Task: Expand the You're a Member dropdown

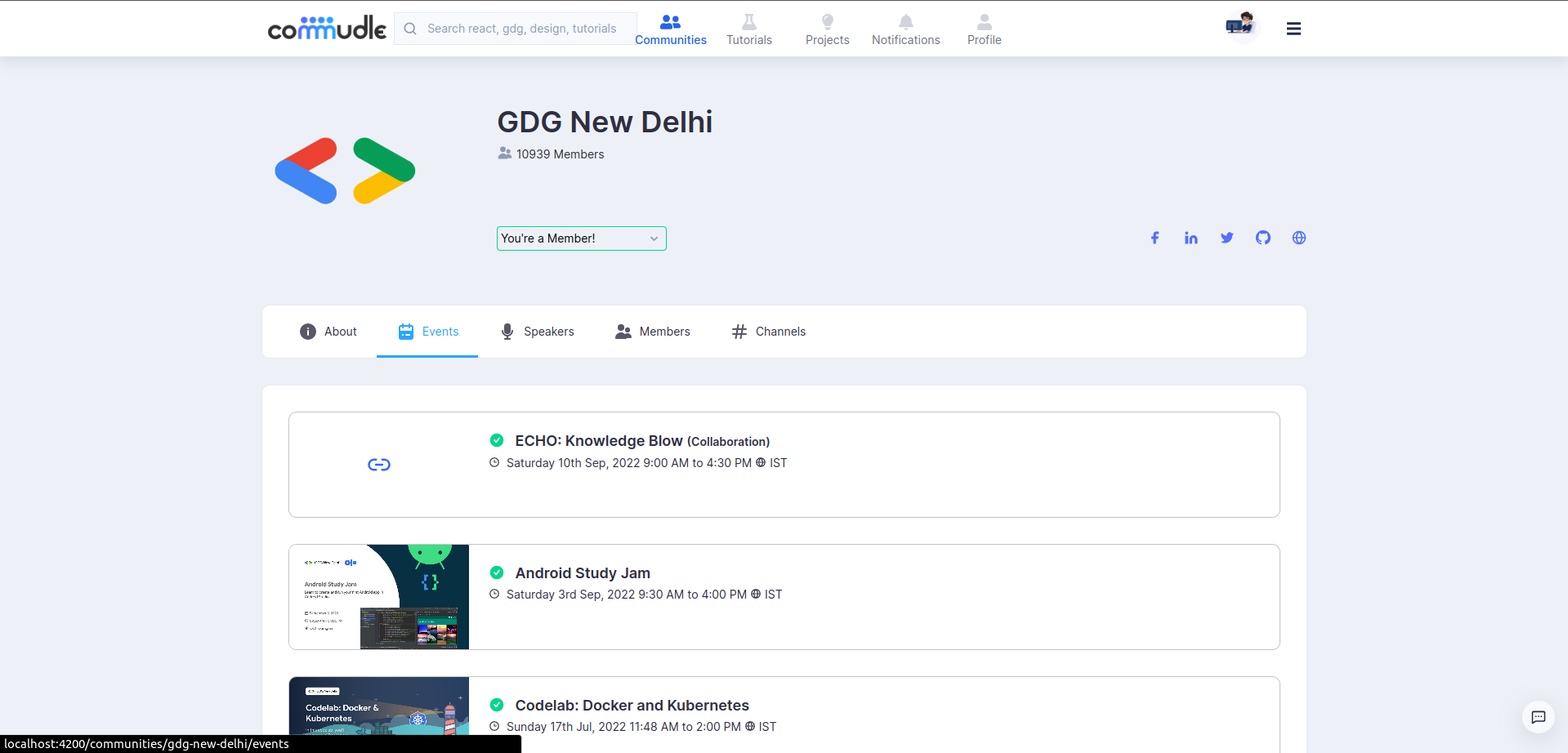Action: [582, 238]
